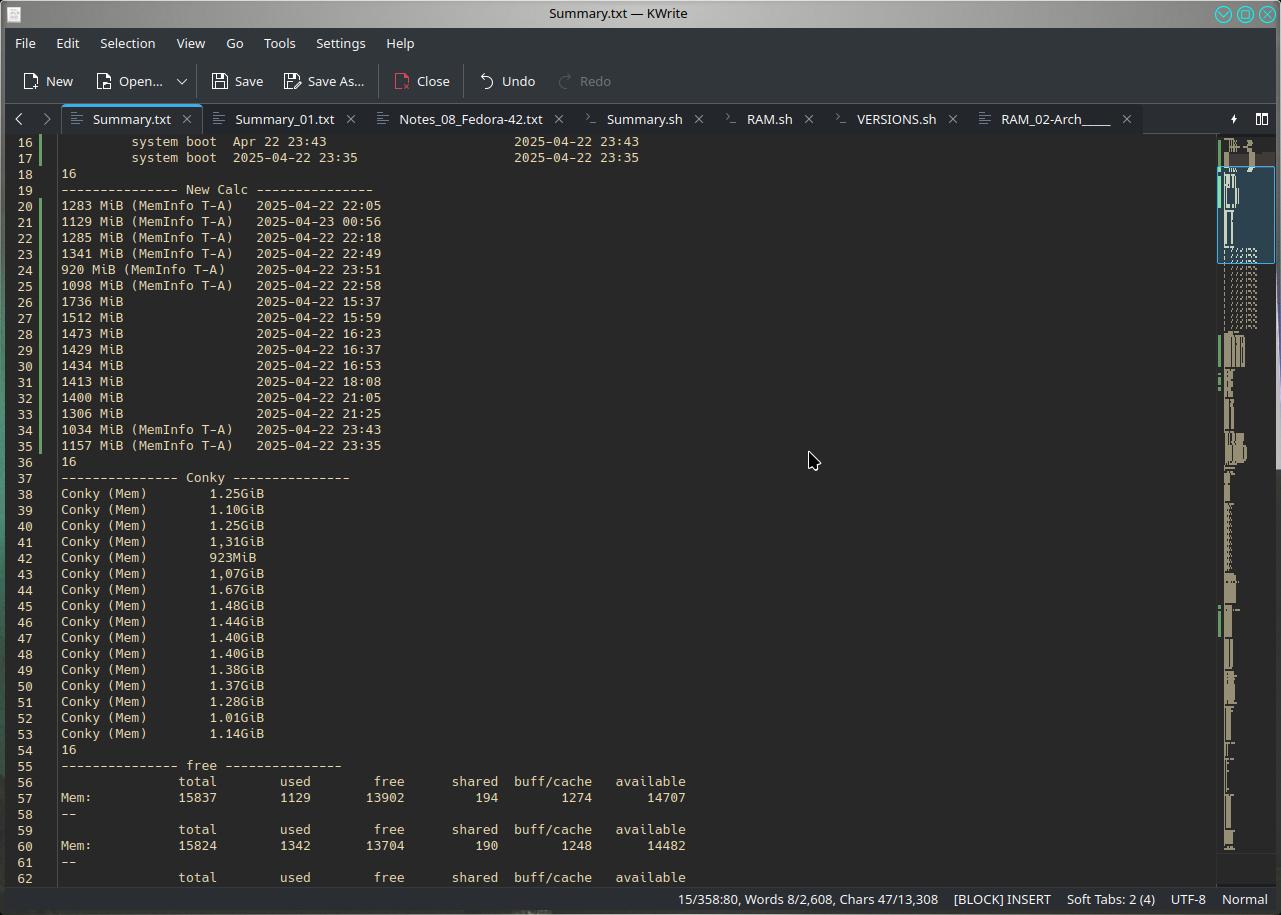The image size is (1281, 915).
Task: Toggle the [BLOCK] INSERT mode indicator
Action: point(1002,899)
